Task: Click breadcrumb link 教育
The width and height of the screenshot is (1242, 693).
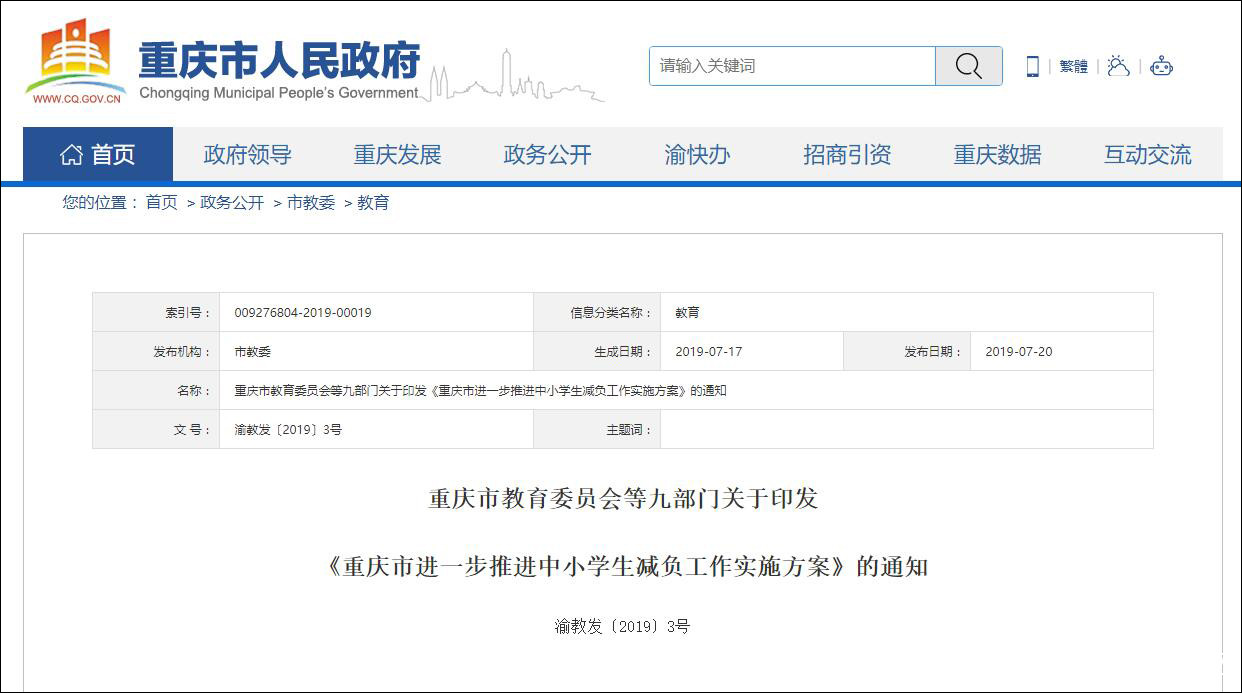Action: pos(373,203)
